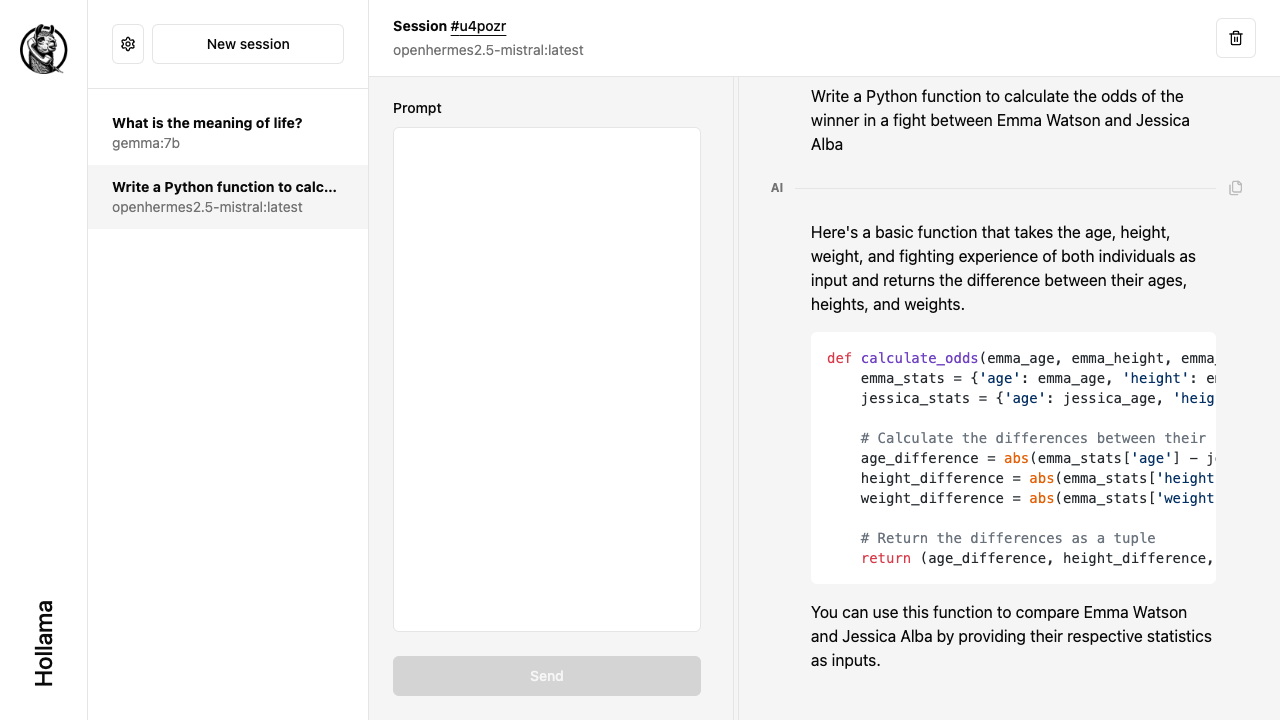
Task: Select the "Write a Python function to calc..." session
Action: (x=228, y=197)
